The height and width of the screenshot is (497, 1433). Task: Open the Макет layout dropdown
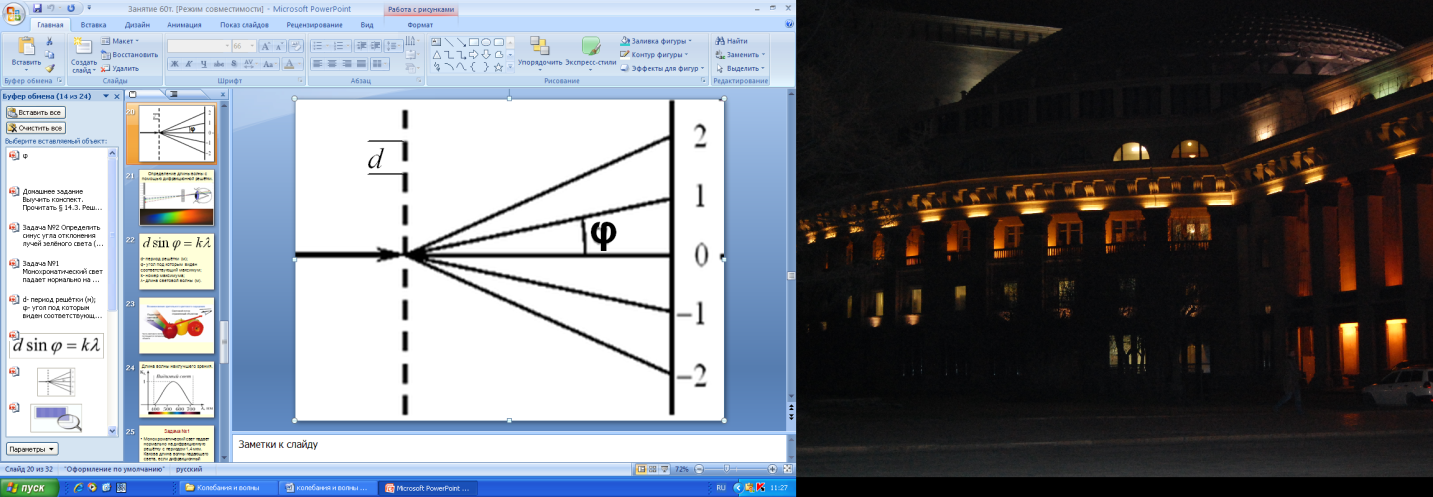tap(121, 41)
